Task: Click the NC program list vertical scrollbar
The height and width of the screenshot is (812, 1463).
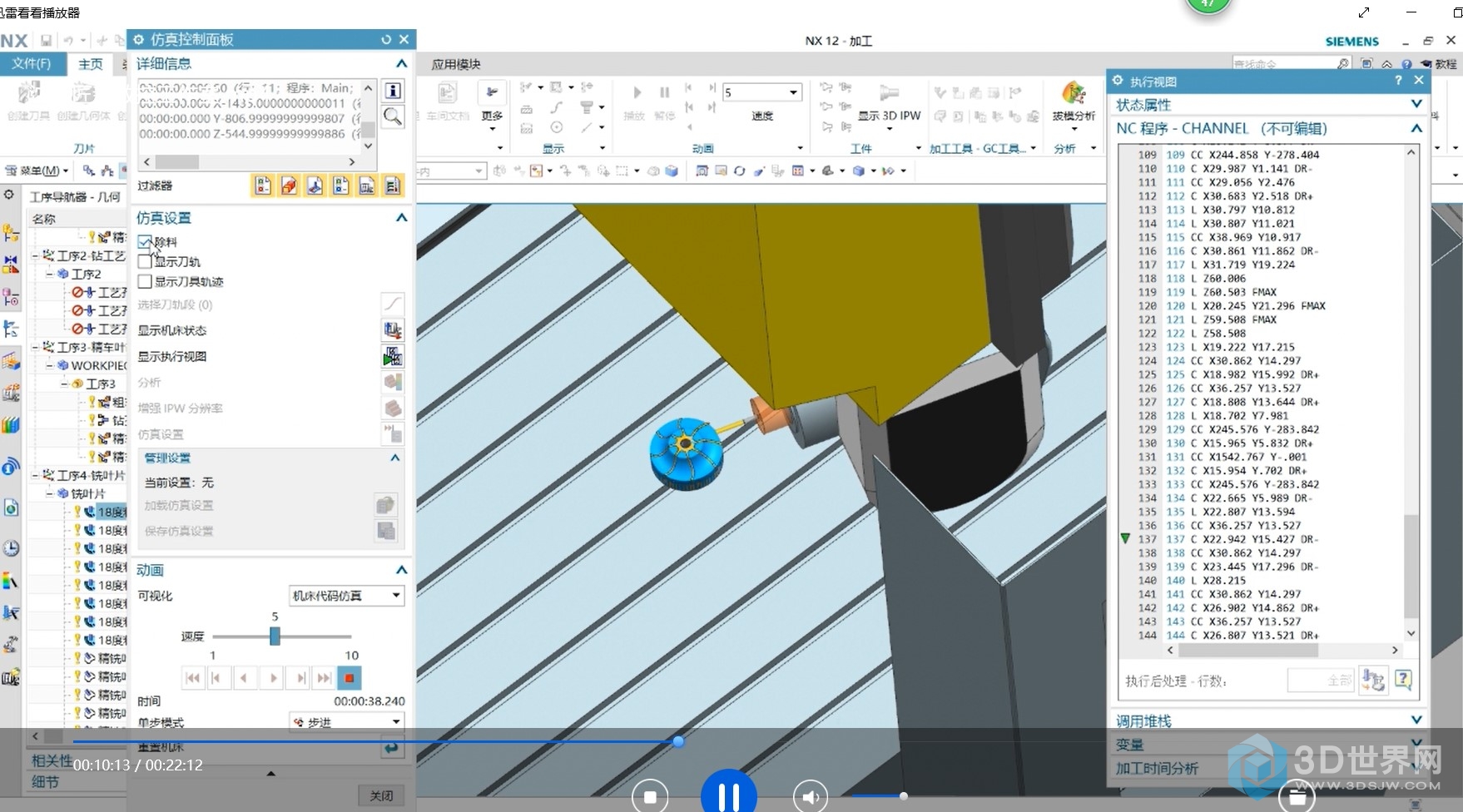Action: pos(1411,566)
